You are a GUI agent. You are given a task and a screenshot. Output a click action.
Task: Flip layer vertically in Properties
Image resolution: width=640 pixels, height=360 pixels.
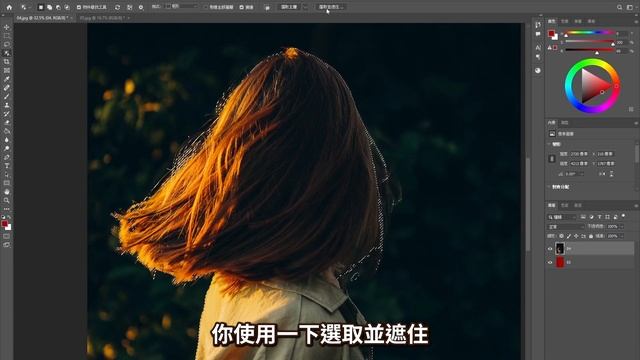611,174
